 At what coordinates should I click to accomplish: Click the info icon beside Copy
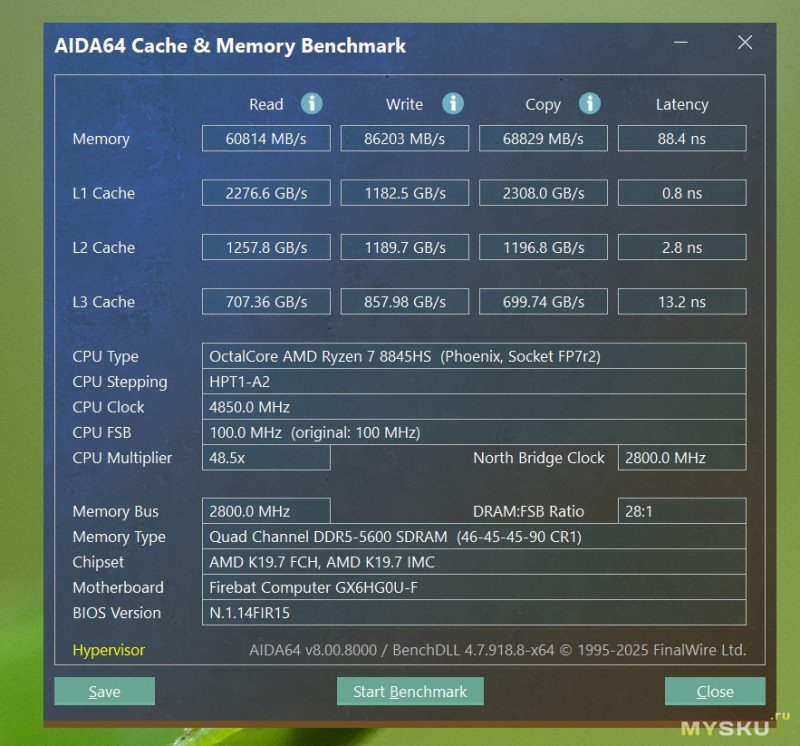coord(590,104)
